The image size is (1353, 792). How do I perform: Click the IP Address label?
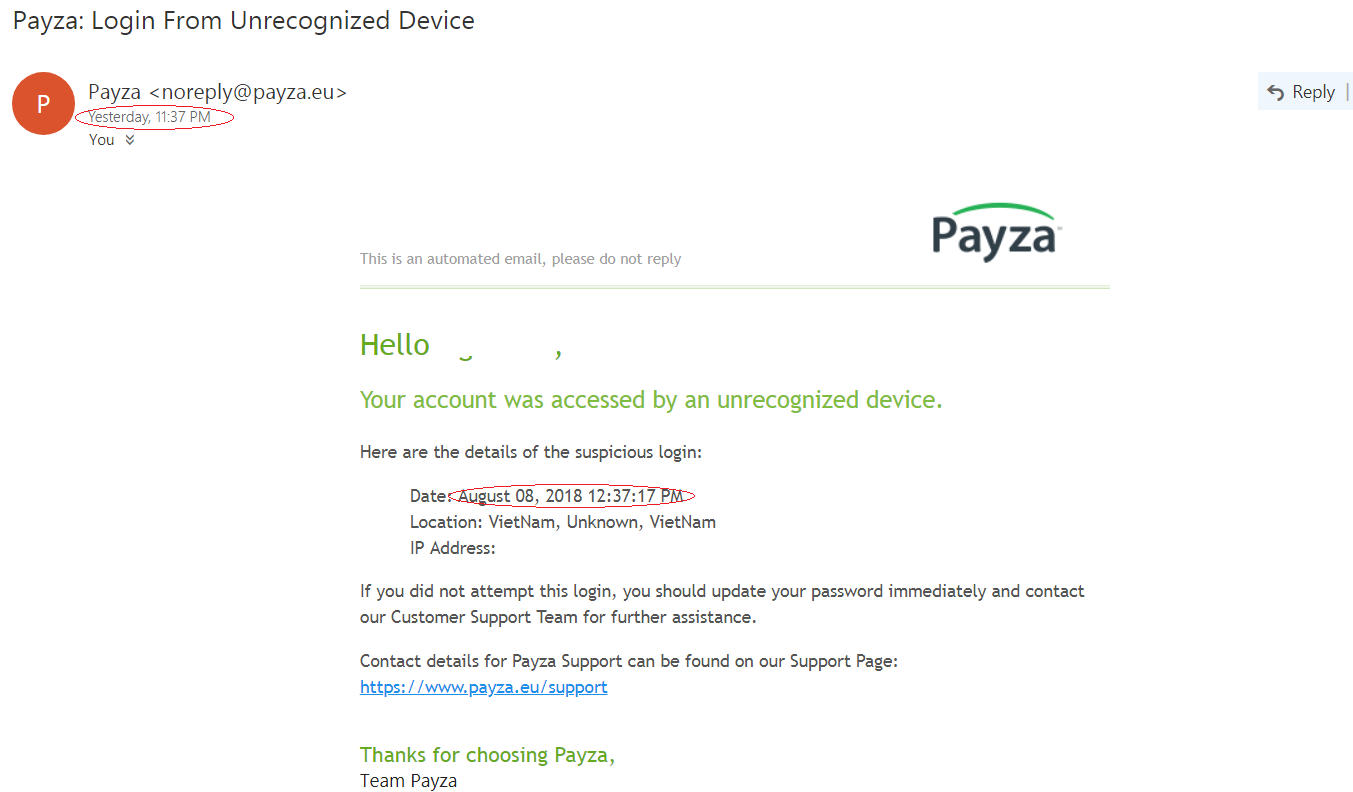click(452, 548)
